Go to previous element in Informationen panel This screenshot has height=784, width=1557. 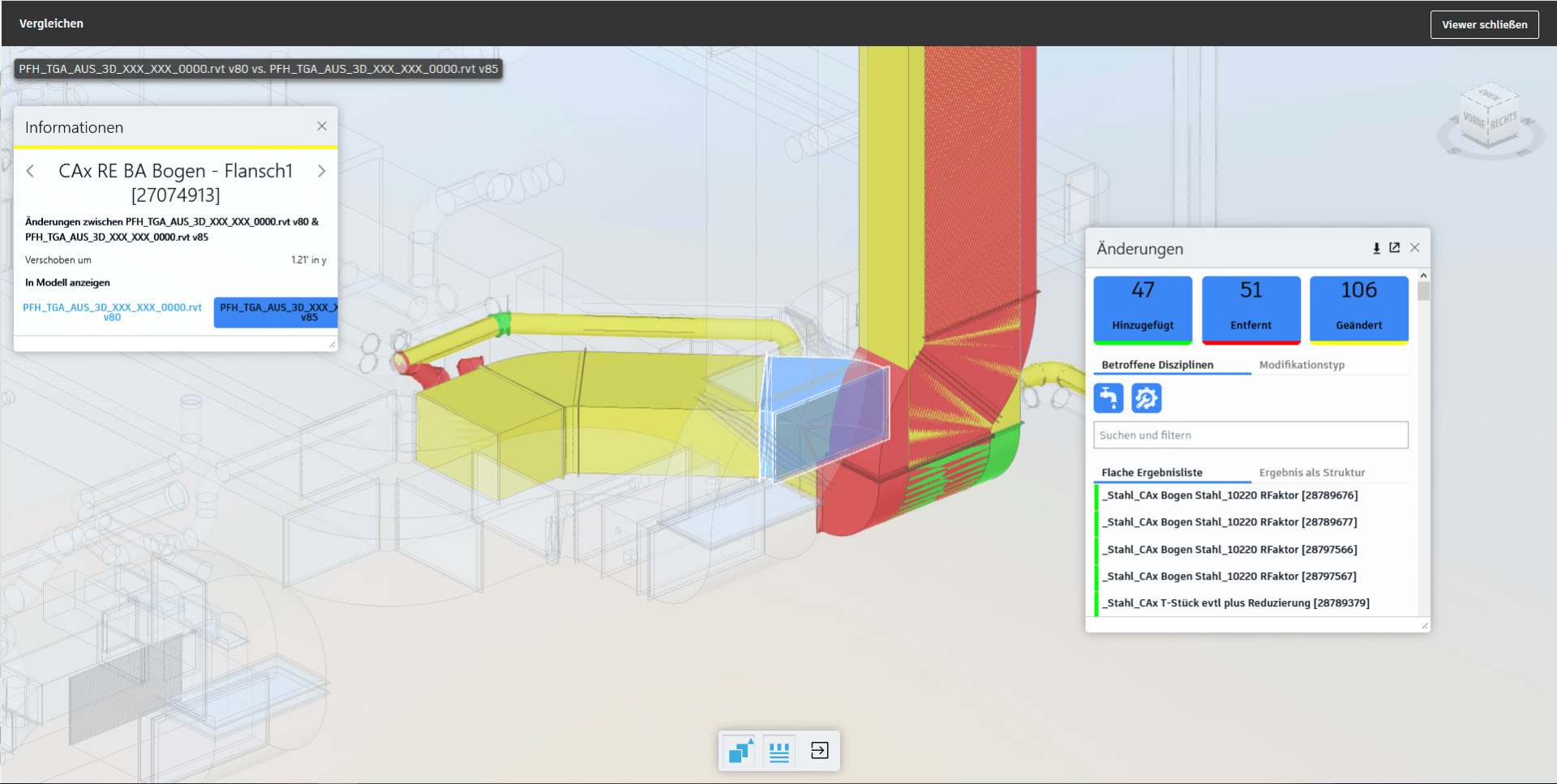click(x=31, y=171)
